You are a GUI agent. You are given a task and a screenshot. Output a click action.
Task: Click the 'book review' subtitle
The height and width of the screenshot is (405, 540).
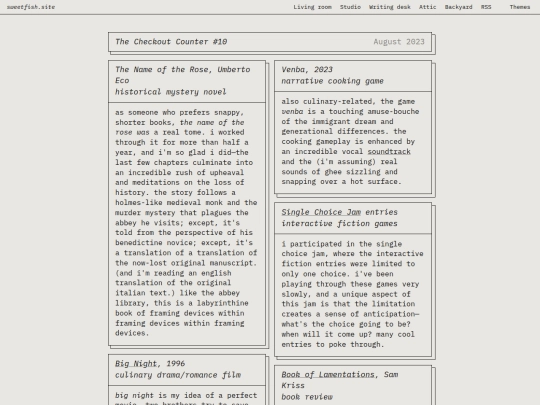[307, 397]
